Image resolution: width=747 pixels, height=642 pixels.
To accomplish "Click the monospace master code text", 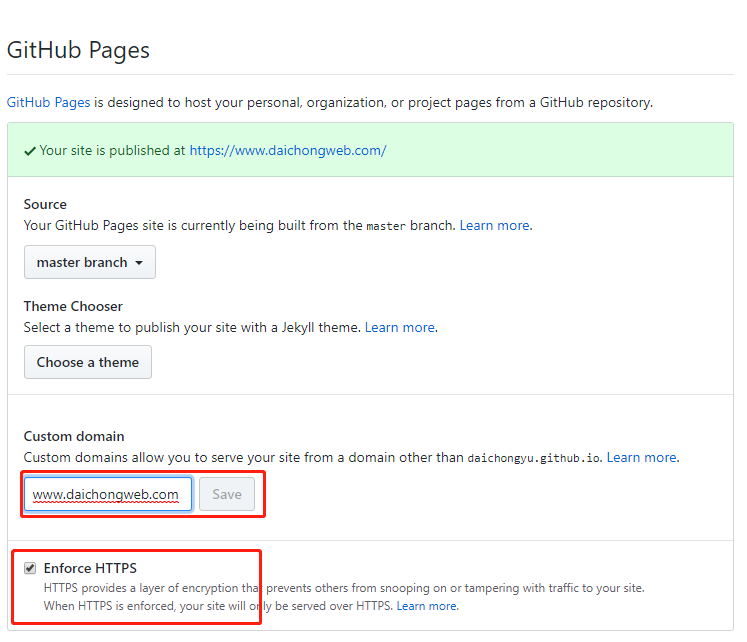I will pyautogui.click(x=386, y=226).
